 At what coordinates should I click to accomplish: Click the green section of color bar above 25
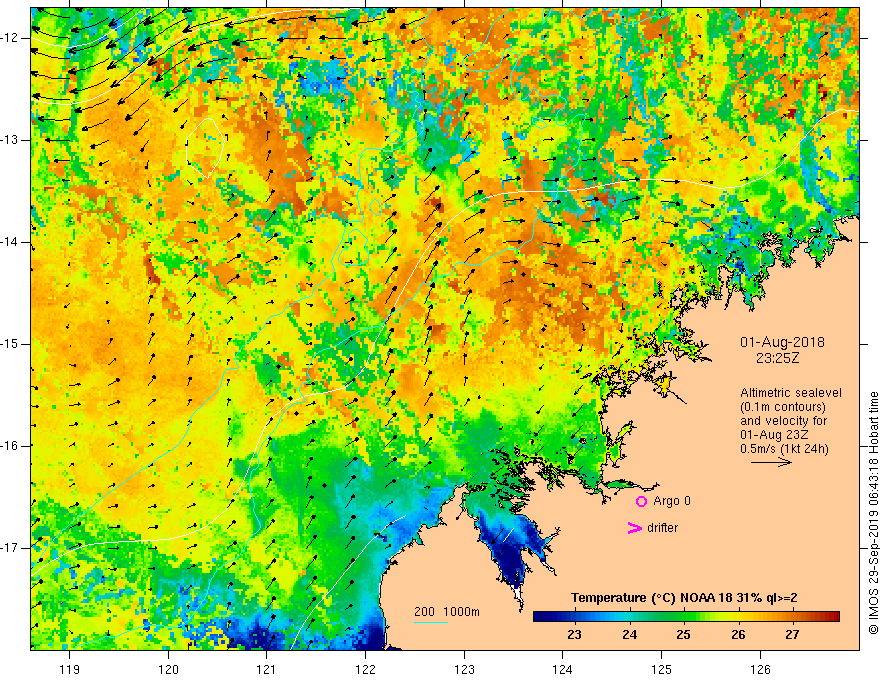pos(689,617)
